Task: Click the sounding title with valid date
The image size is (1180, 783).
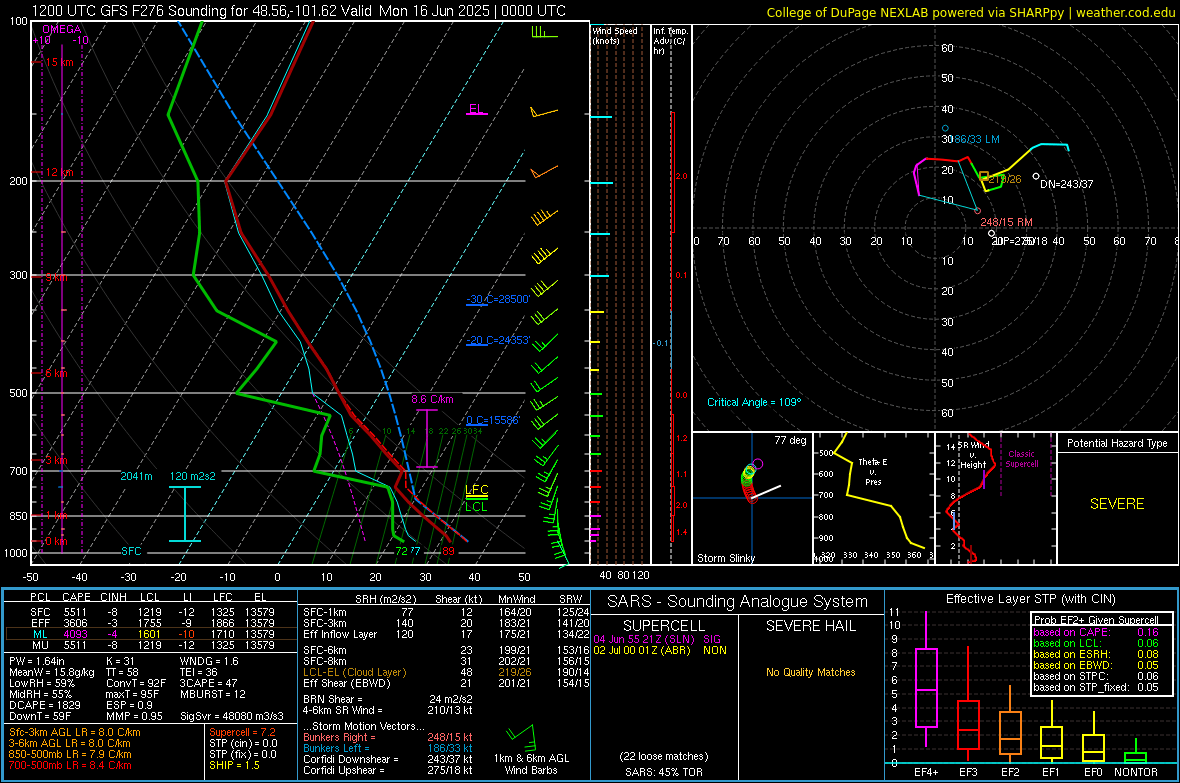Action: click(299, 11)
